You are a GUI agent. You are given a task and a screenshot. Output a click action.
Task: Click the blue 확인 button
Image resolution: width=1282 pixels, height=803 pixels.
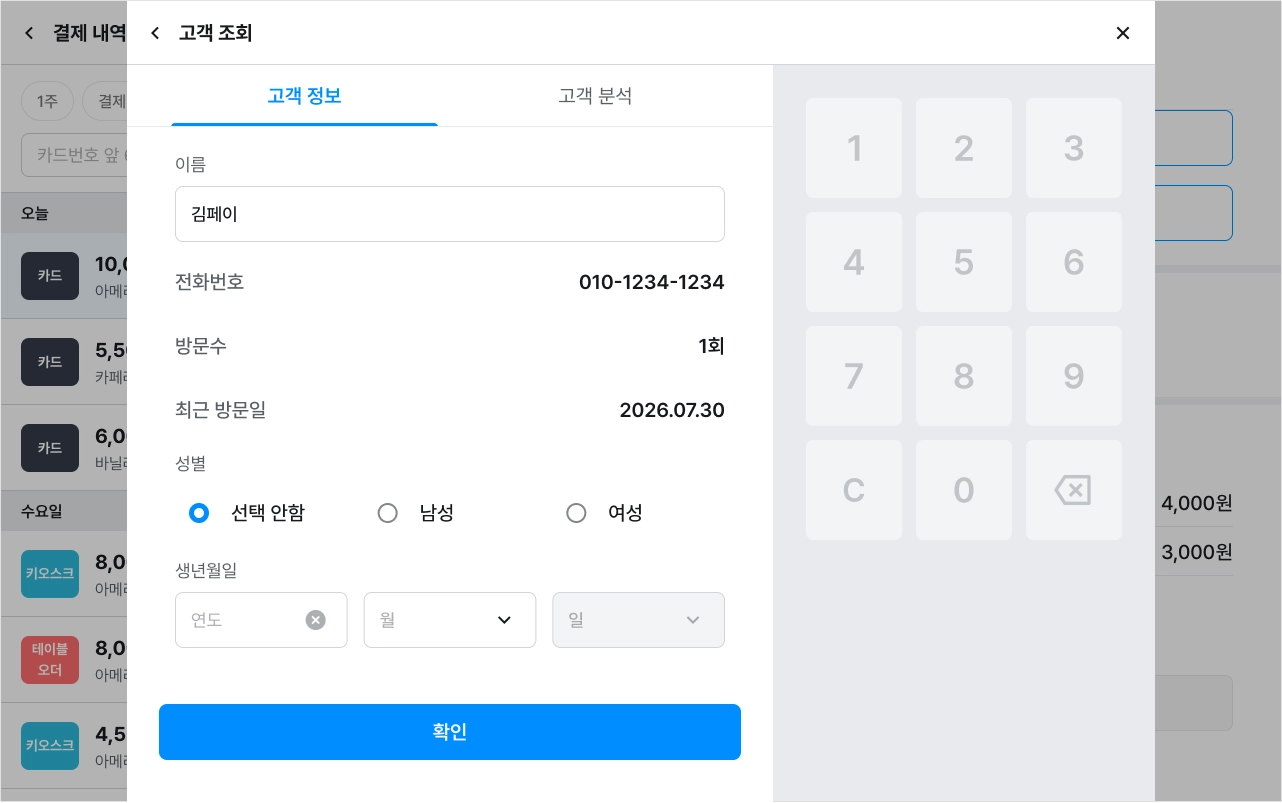(x=450, y=732)
